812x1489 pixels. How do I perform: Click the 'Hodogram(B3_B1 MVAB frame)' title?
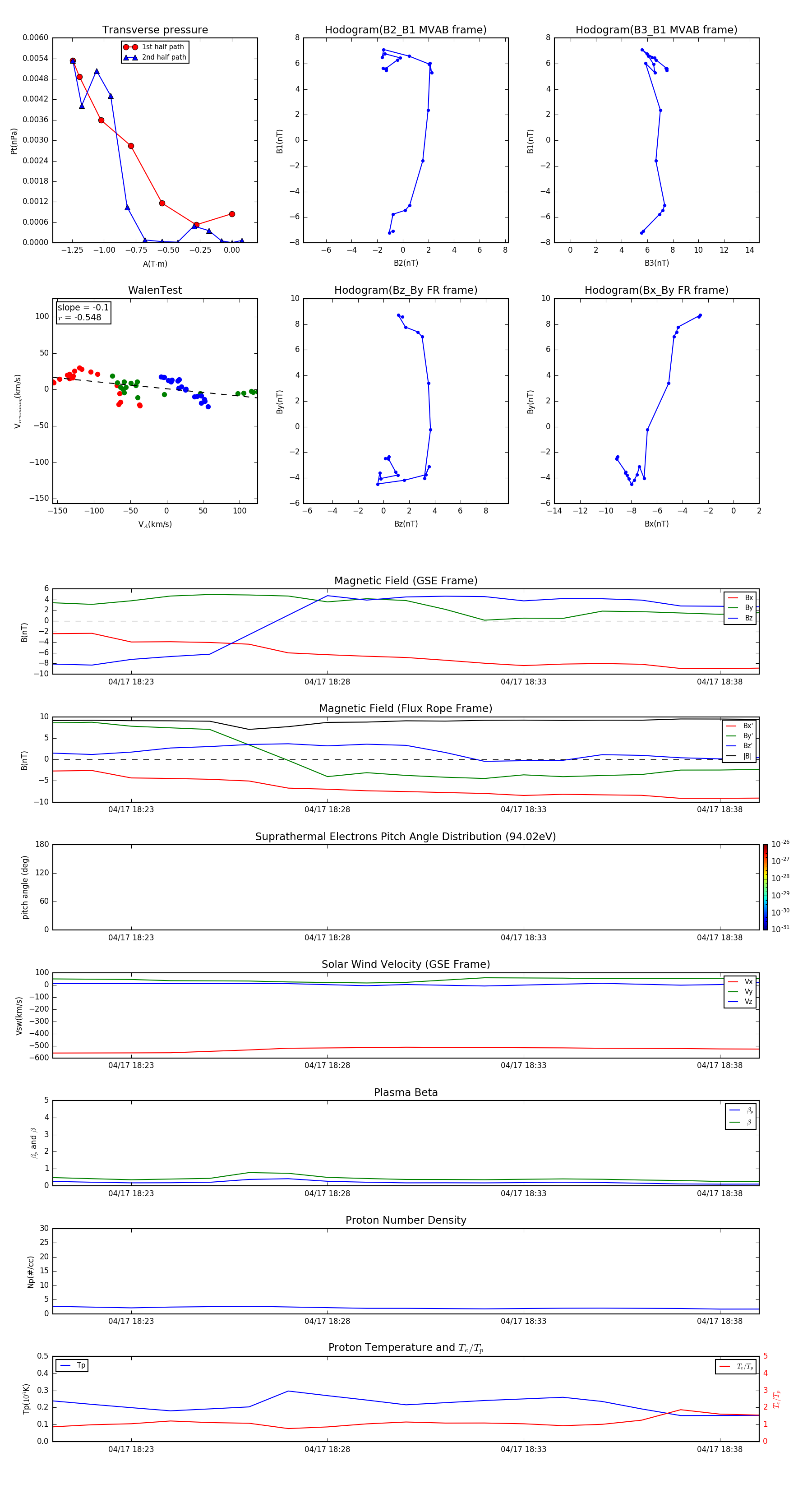pyautogui.click(x=656, y=29)
